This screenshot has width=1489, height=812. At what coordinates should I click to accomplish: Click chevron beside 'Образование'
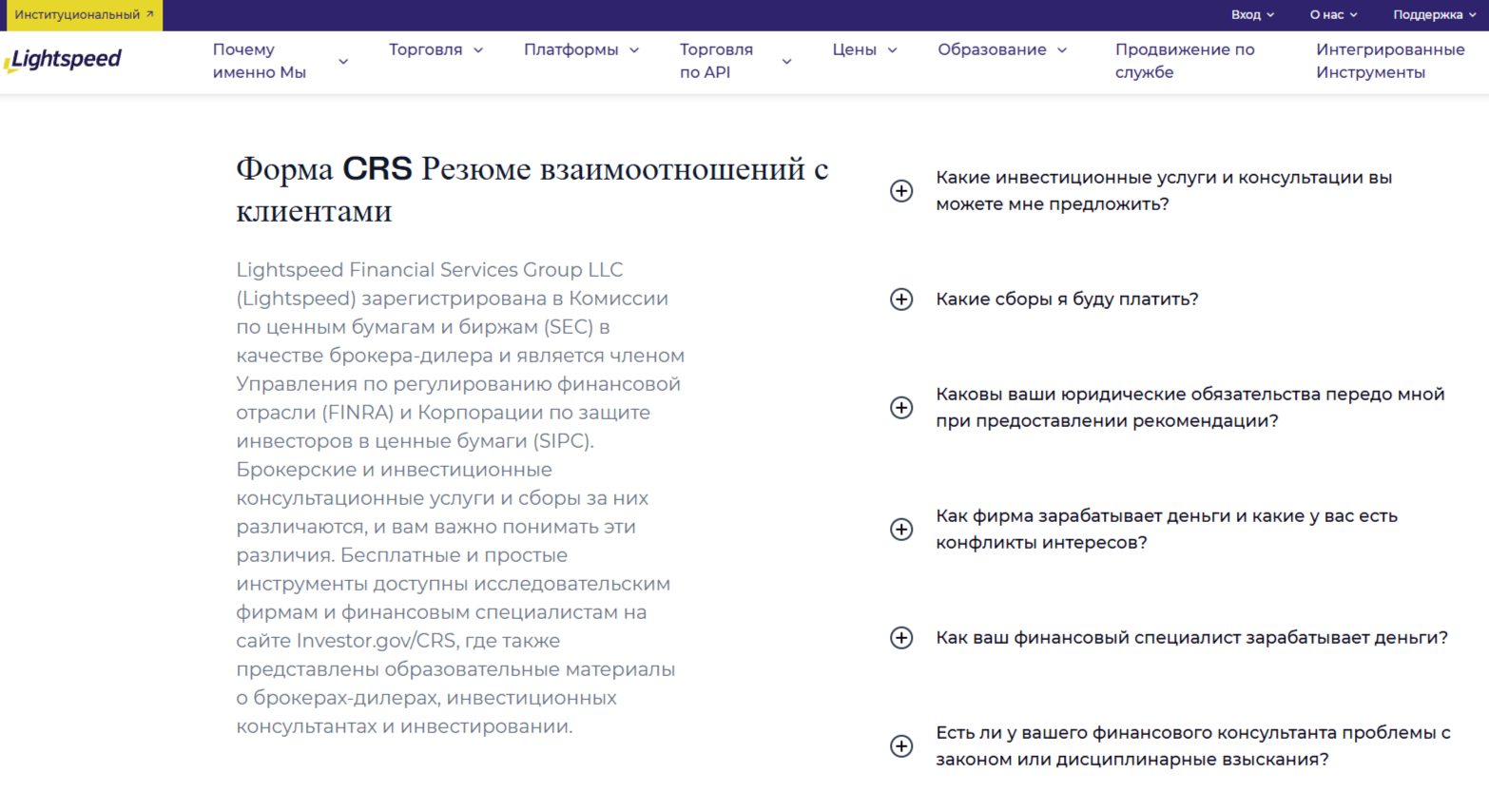(1062, 50)
